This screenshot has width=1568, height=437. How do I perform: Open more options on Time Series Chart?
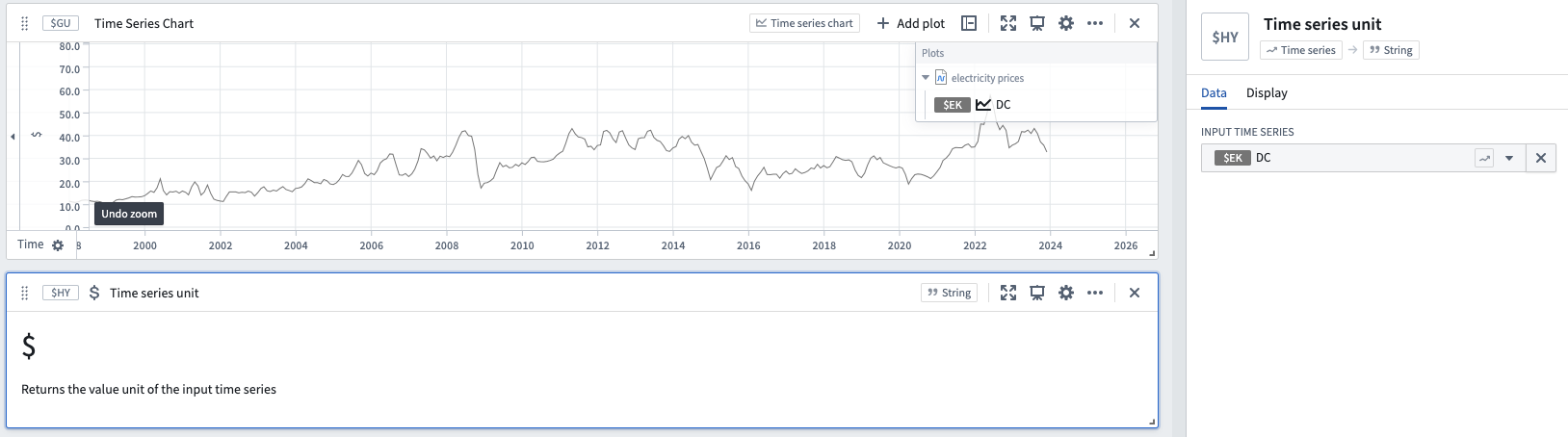pyautogui.click(x=1095, y=23)
